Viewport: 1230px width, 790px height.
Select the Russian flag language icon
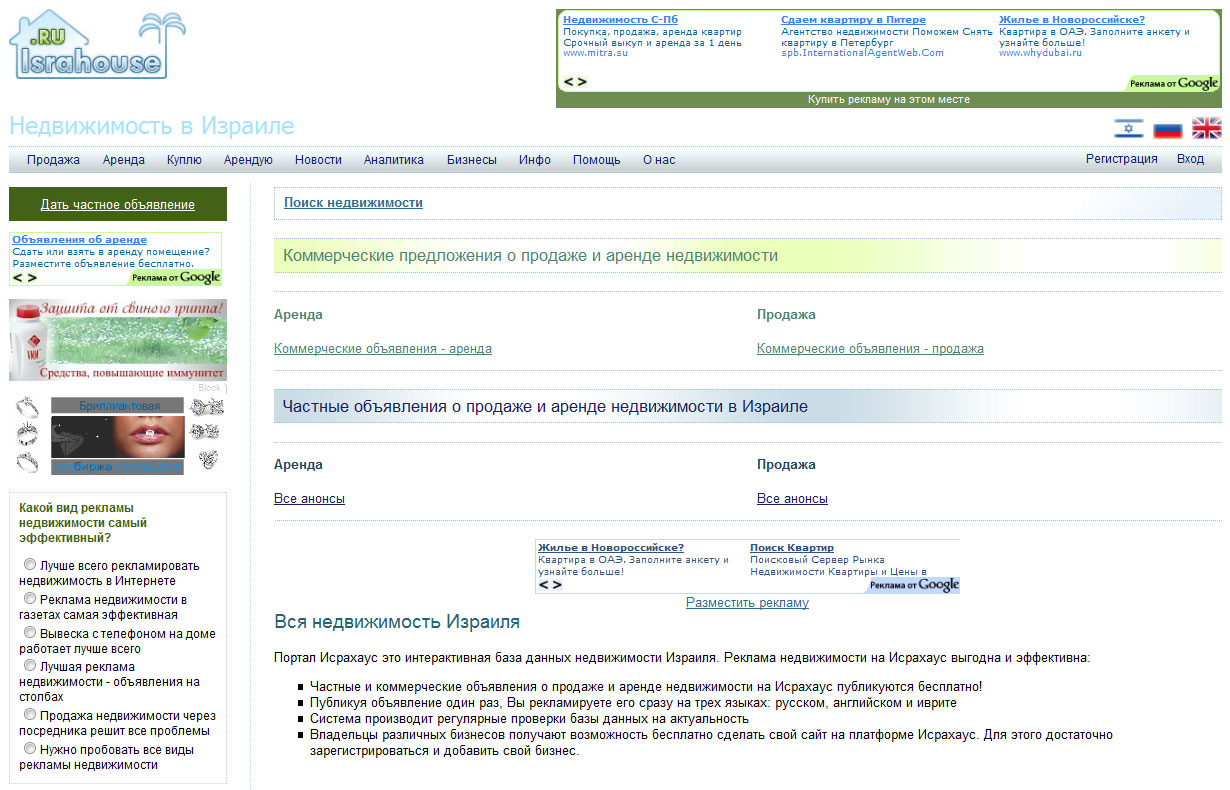tap(1167, 129)
